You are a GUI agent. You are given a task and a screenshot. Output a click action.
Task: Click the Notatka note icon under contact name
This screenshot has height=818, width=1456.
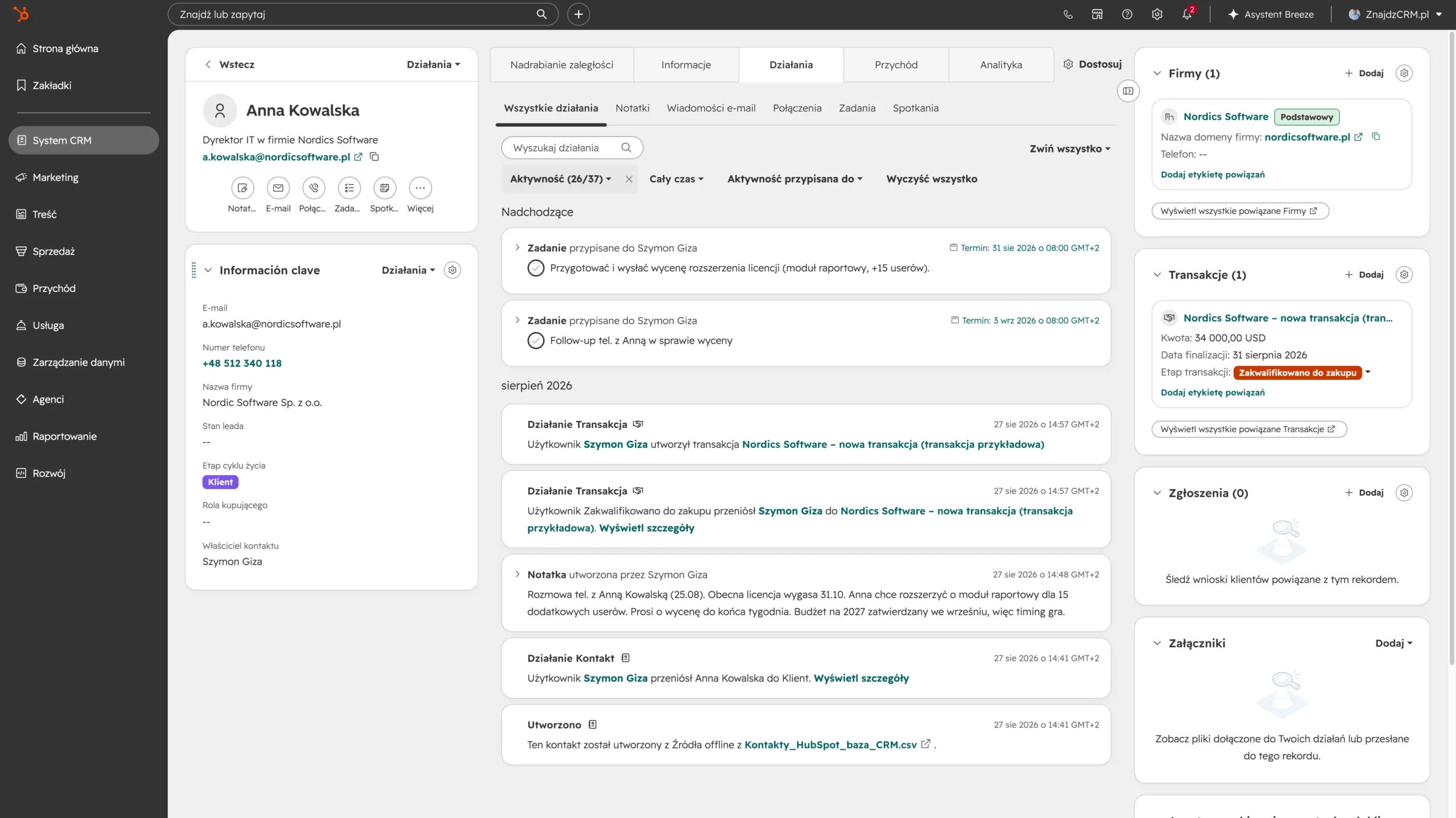click(242, 188)
